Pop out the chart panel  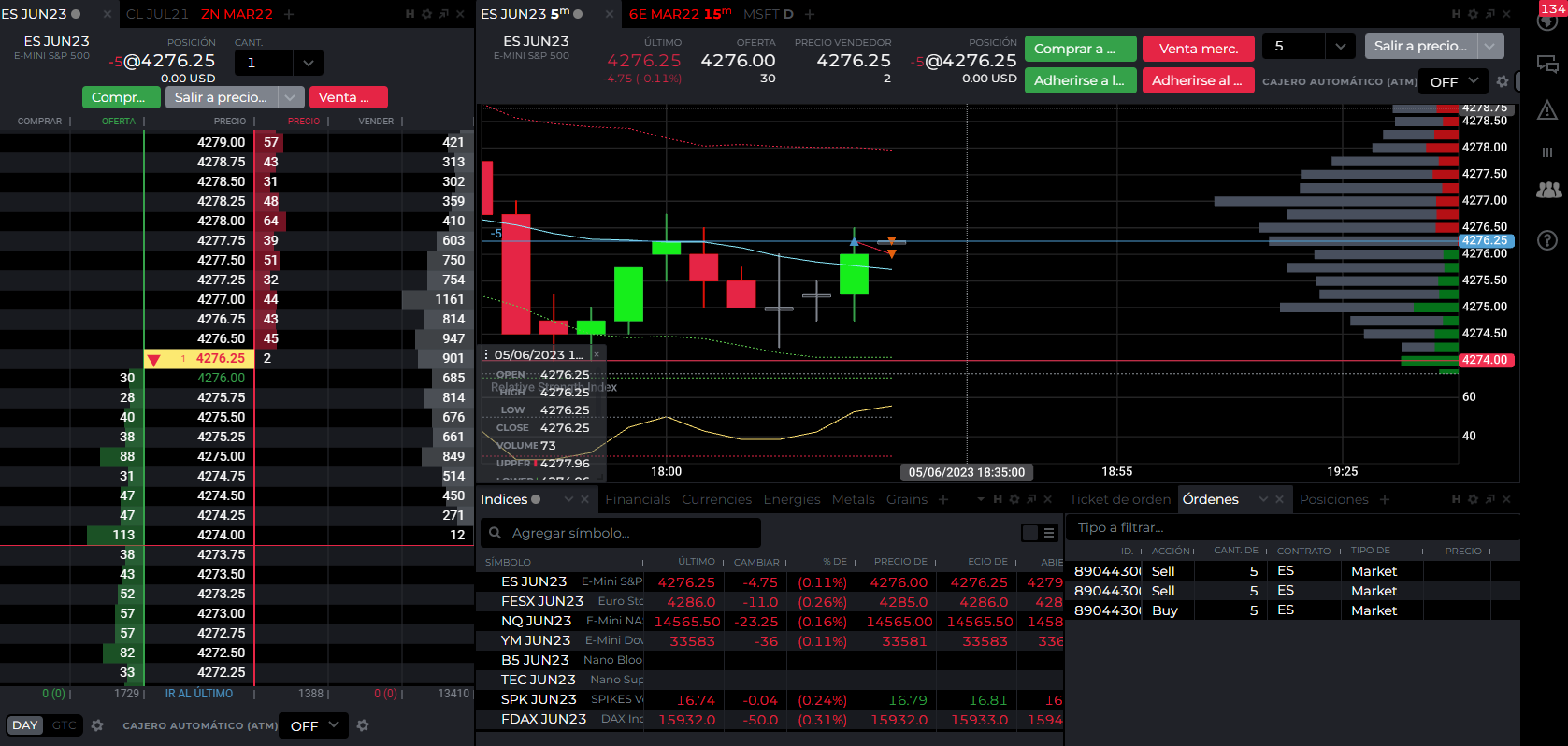[1490, 14]
